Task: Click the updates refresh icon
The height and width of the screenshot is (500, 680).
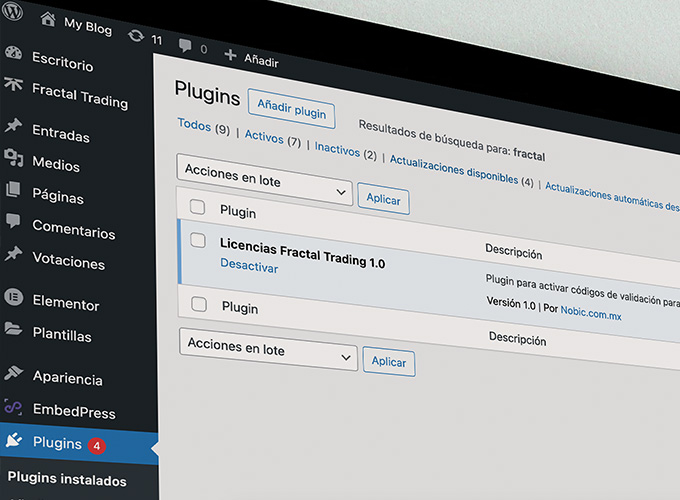Action: tap(136, 35)
